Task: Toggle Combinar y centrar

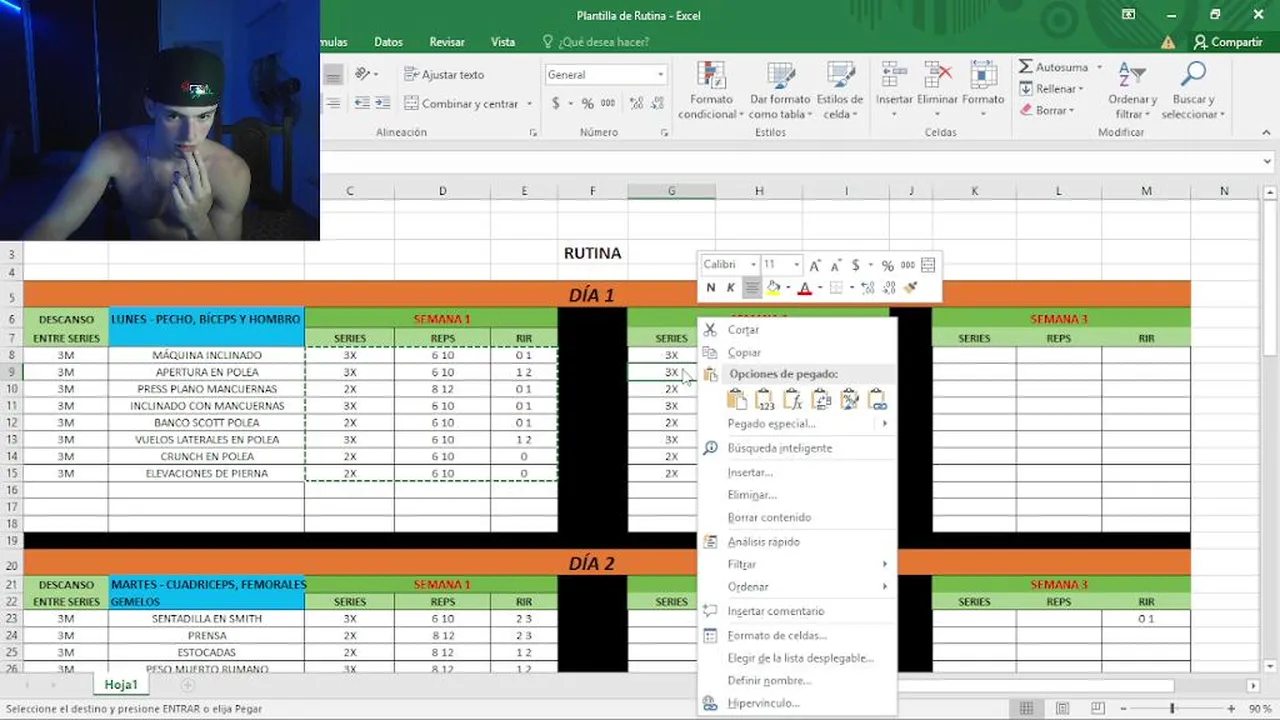Action: [x=461, y=103]
